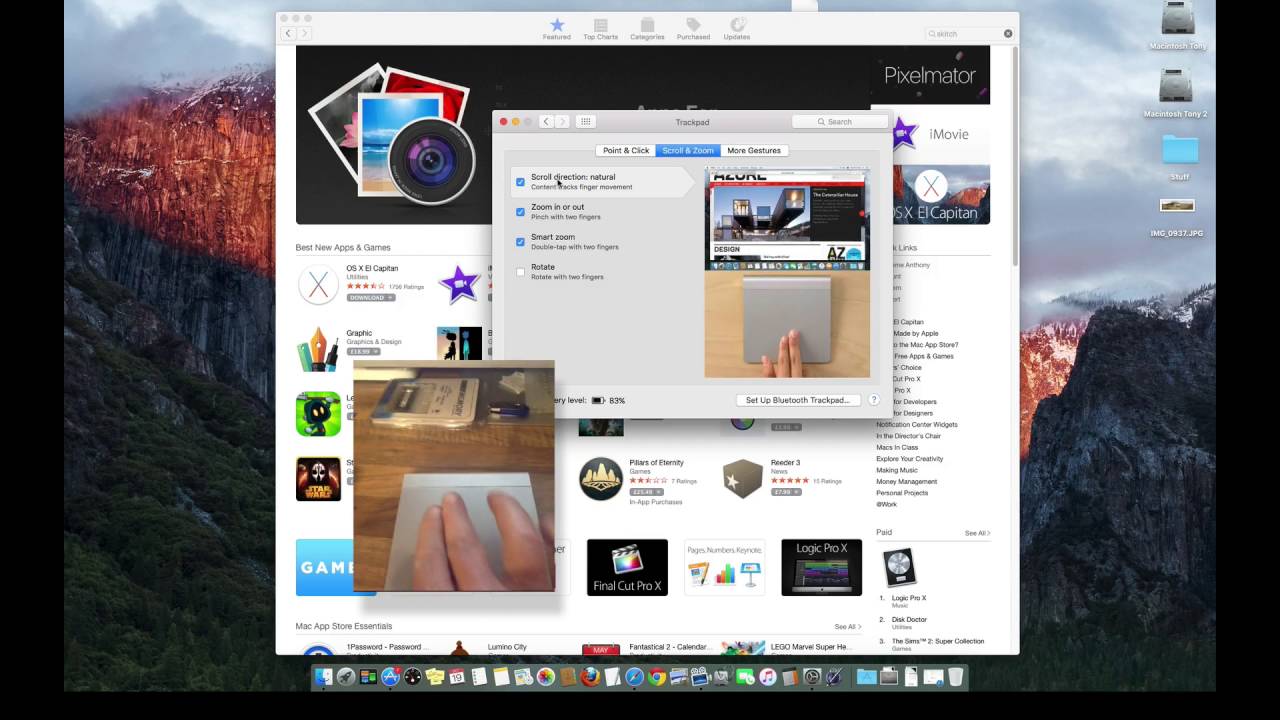Screen dimensions: 1280x720
Task: Open Stickies from the Dock
Action: [434, 677]
